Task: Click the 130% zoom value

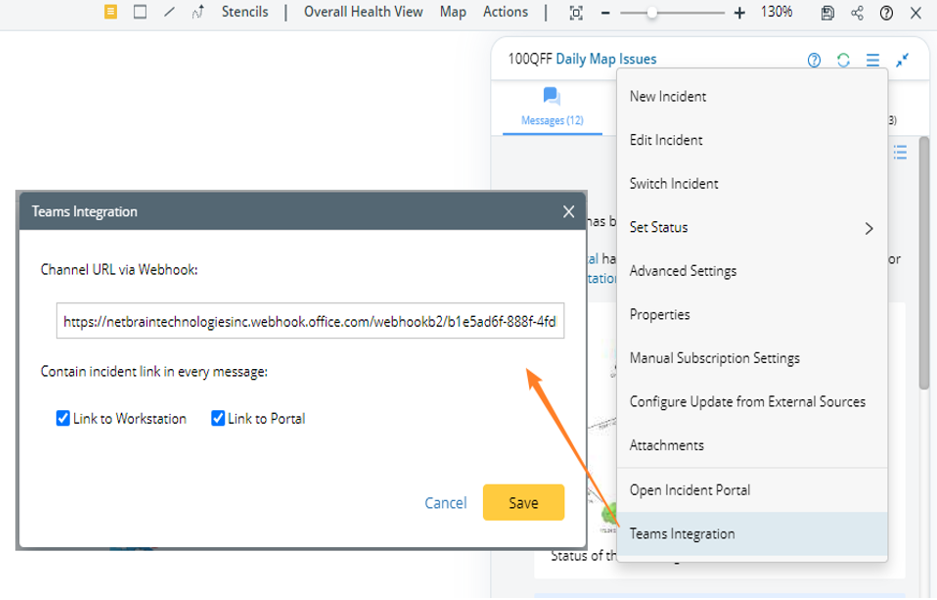Action: pos(776,12)
